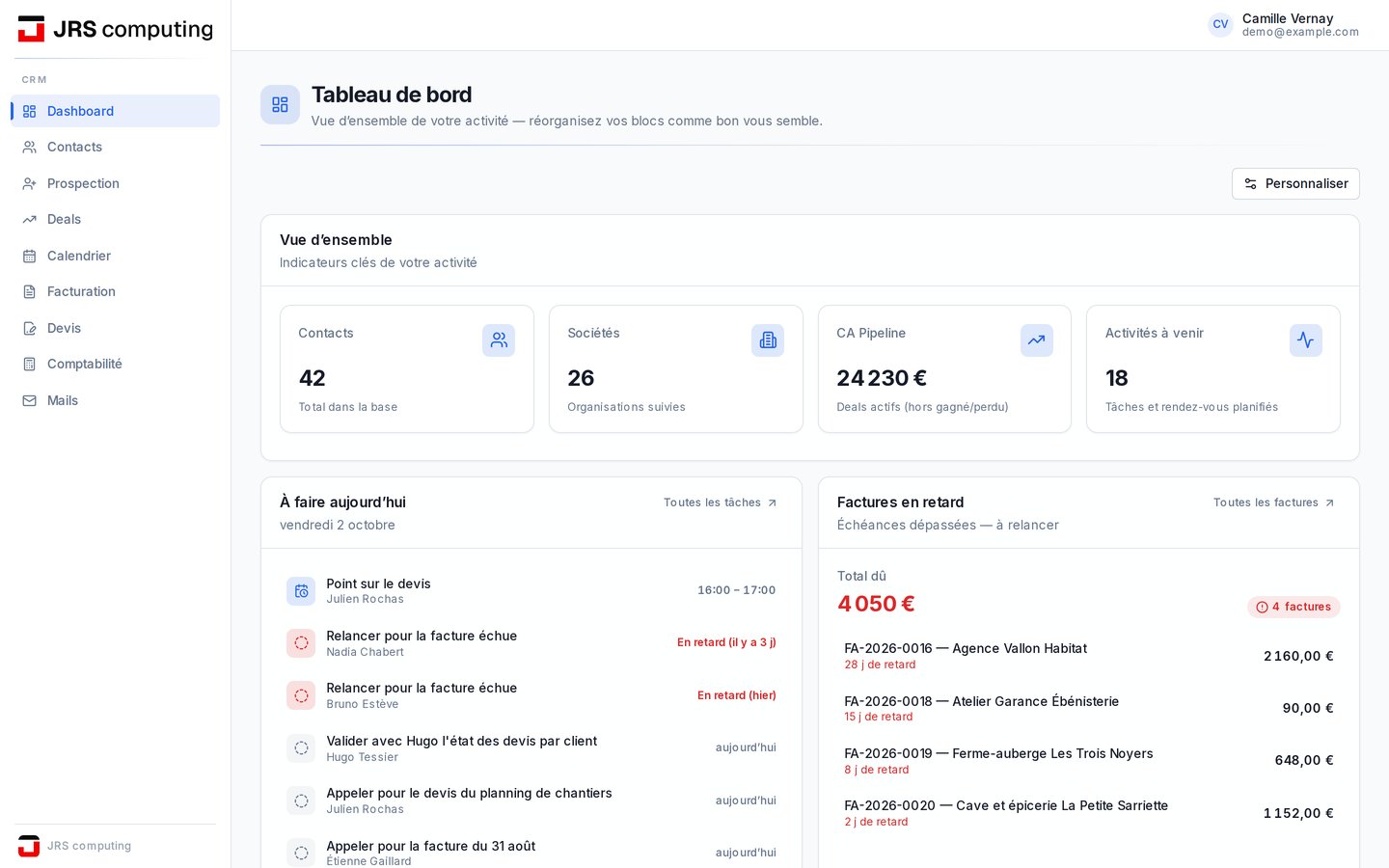Click the CA Pipeline value 24 230 €
Screen dimensions: 1389x868
pyautogui.click(x=882, y=378)
